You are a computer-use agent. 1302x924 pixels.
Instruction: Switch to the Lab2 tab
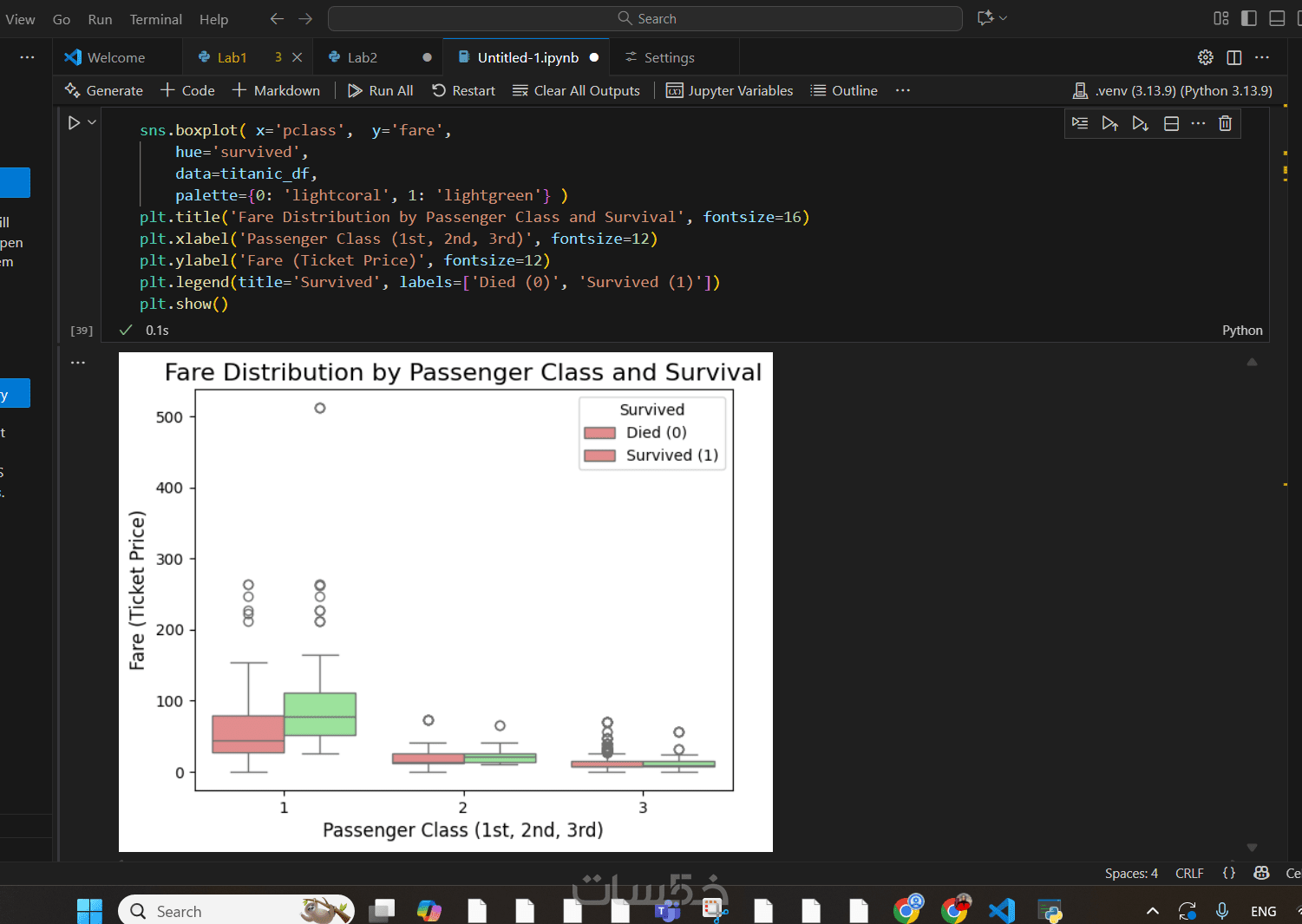click(x=362, y=57)
